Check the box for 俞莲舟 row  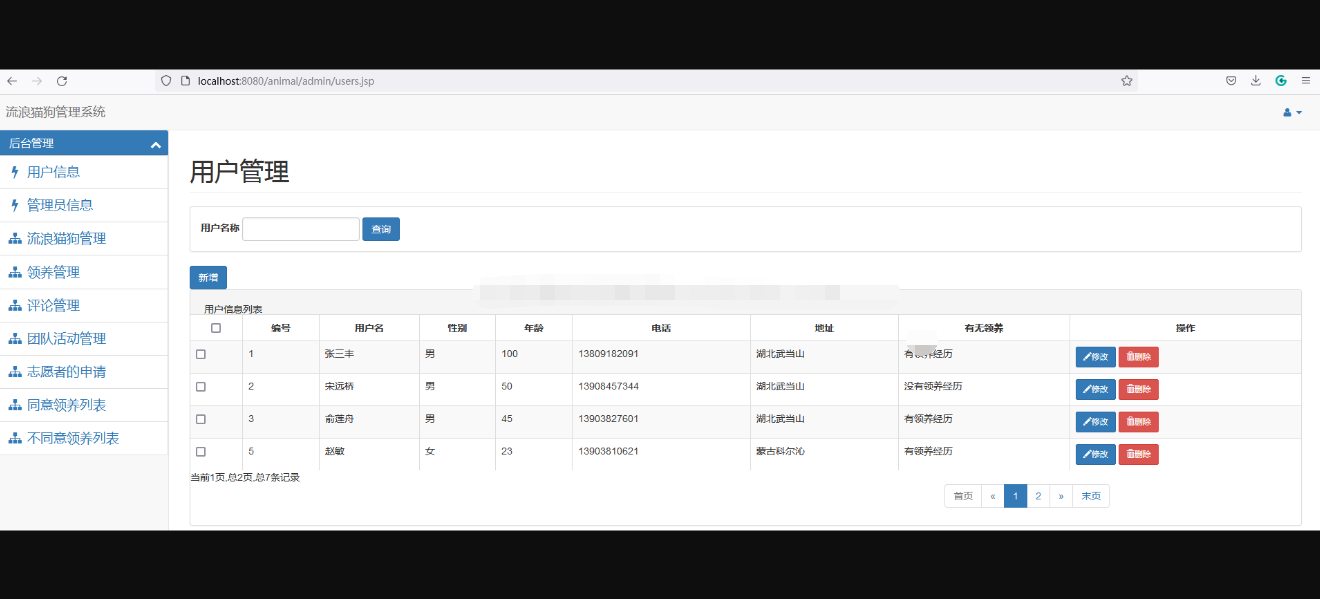(x=201, y=419)
